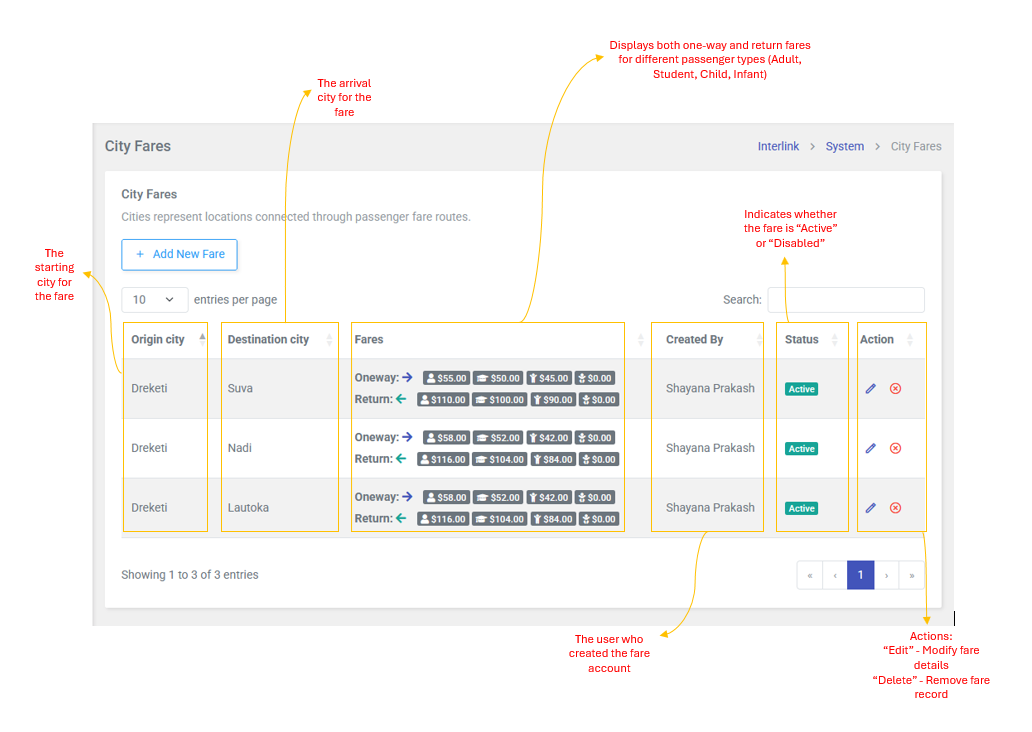Edit the Dreketi to Nadi fare

click(x=870, y=448)
